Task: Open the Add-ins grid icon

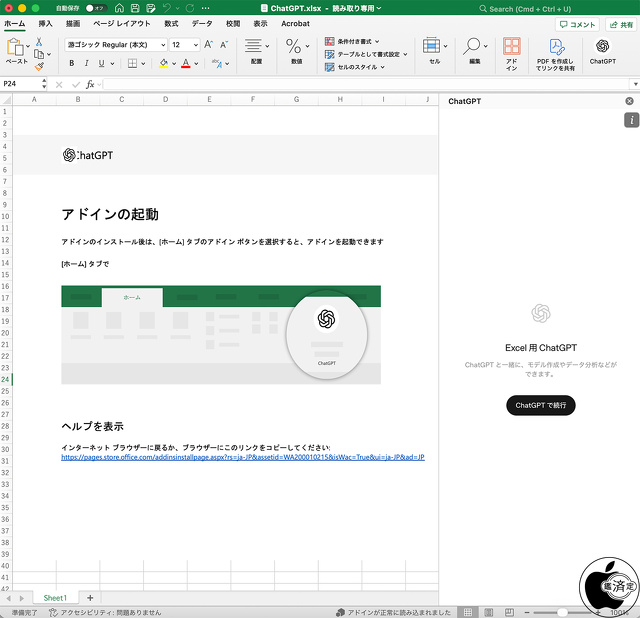Action: [511, 46]
